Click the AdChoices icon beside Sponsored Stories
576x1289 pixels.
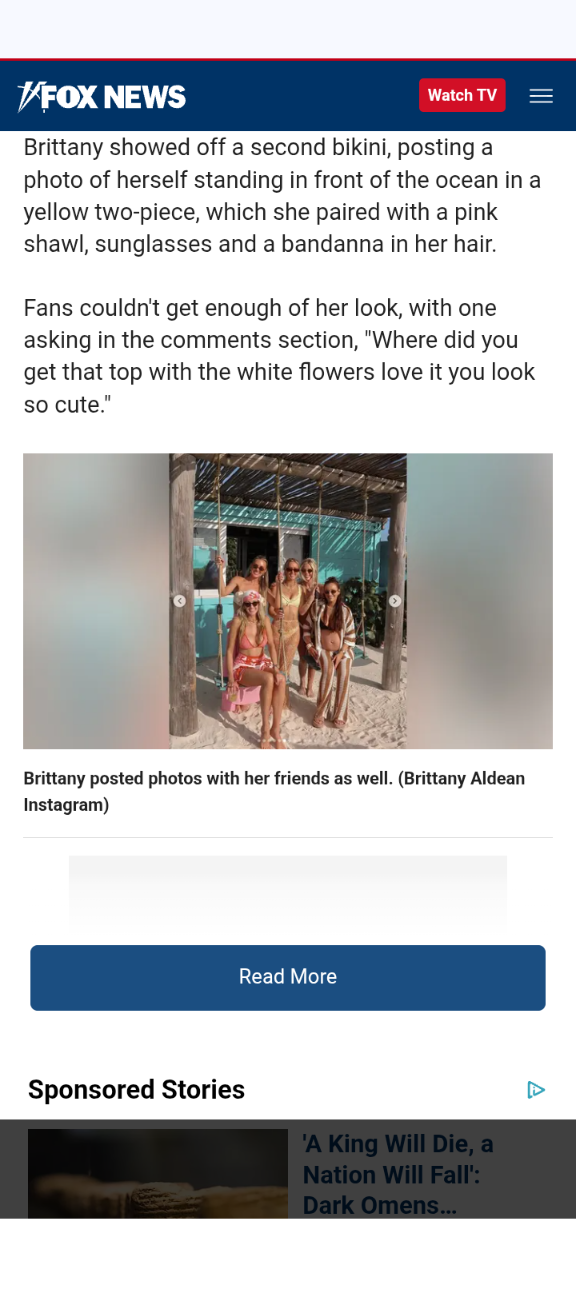pos(536,1089)
